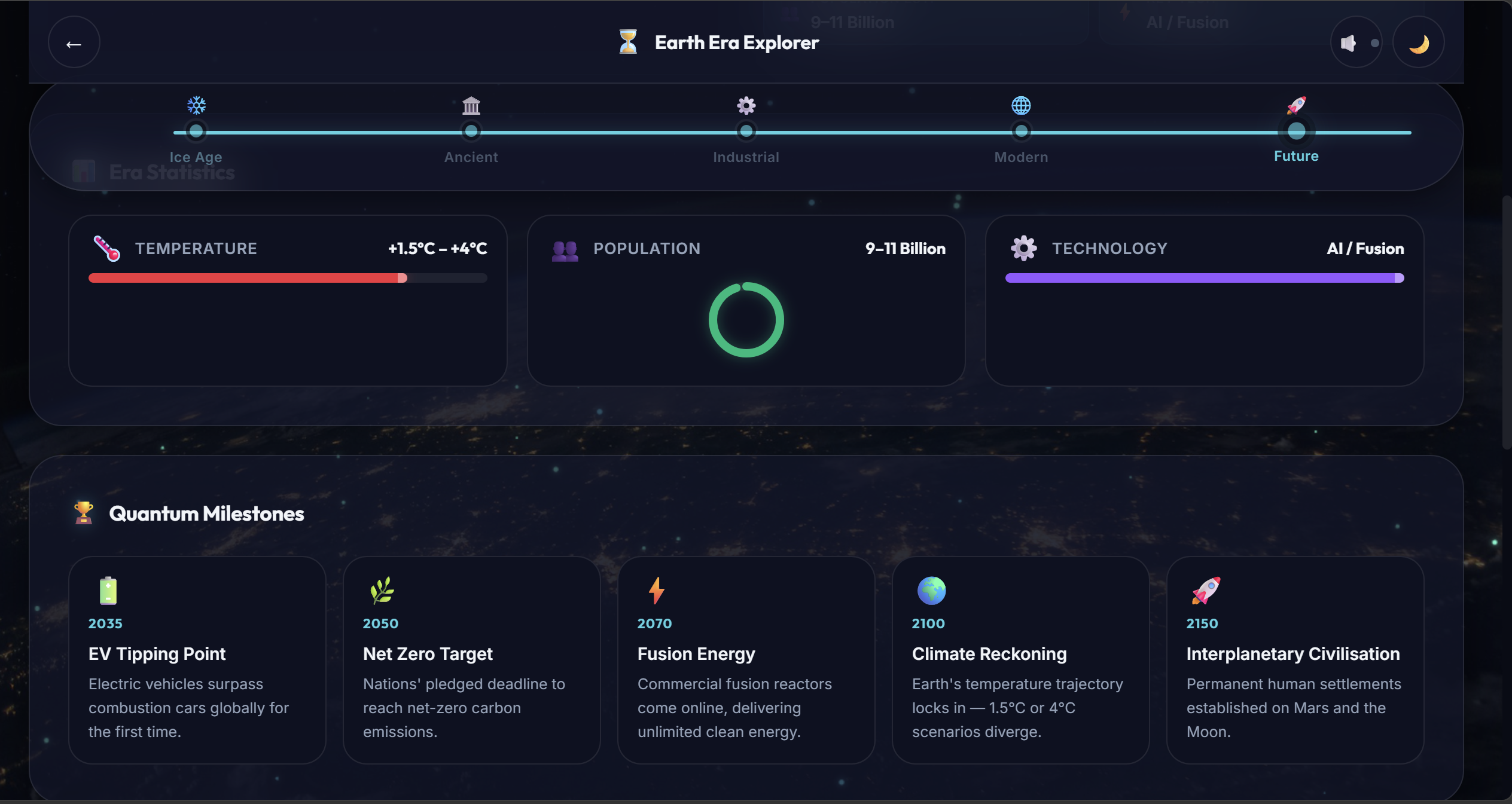Image resolution: width=1512 pixels, height=804 pixels.
Task: Click the Climate Reckoning earth icon
Action: [x=931, y=591]
